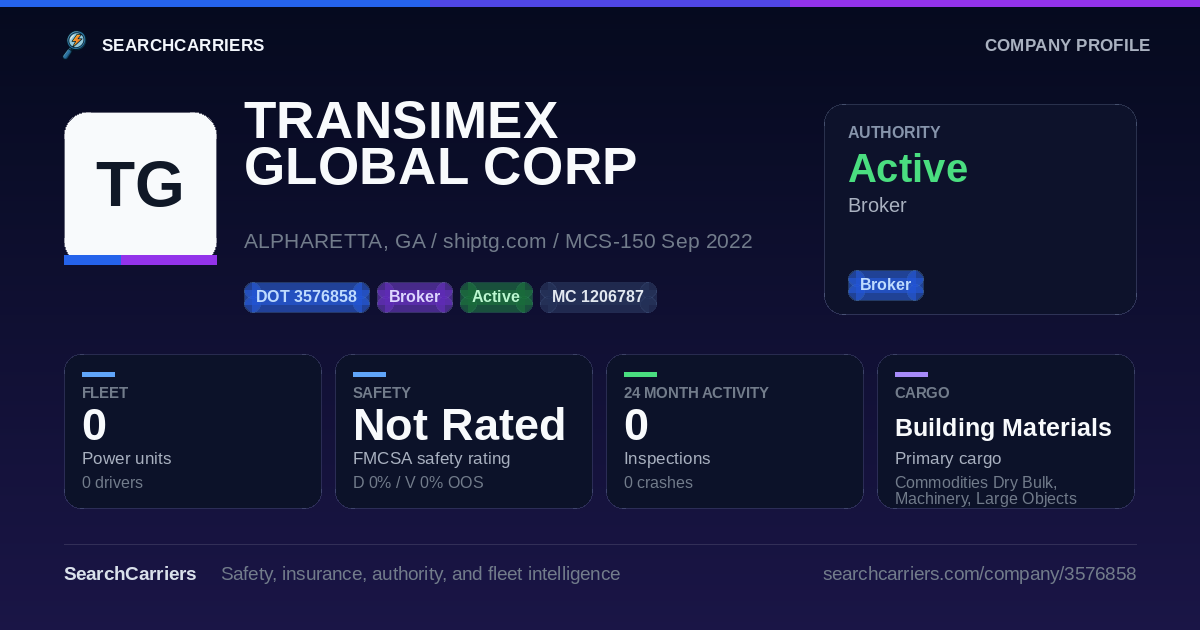Screen dimensions: 1200x630
Task: Click the Power units text in Fleet card
Action: click(126, 459)
